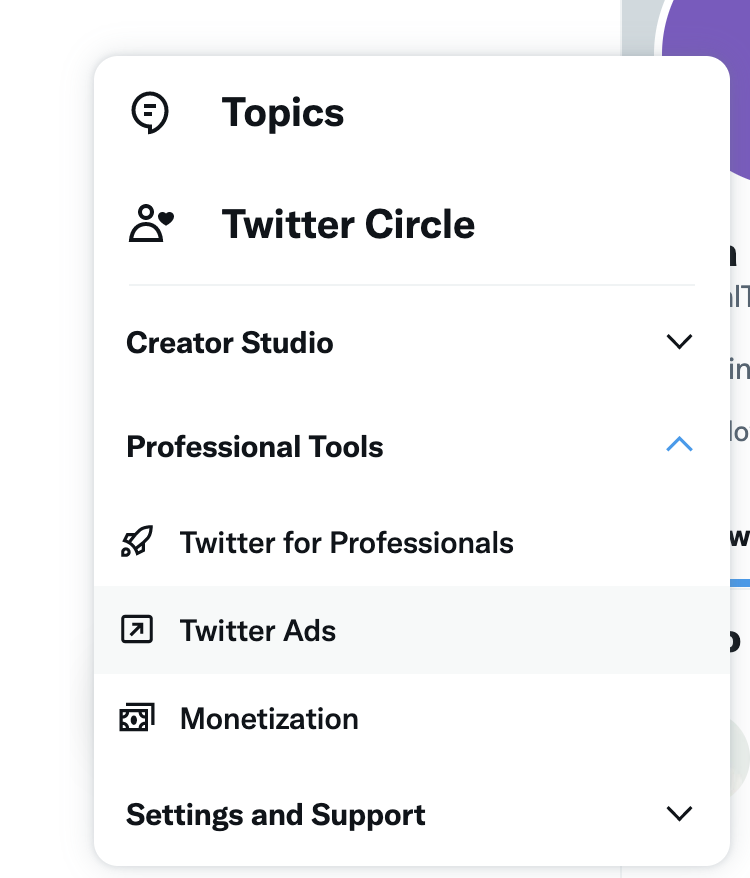Expand Settings and Support chevron

679,814
